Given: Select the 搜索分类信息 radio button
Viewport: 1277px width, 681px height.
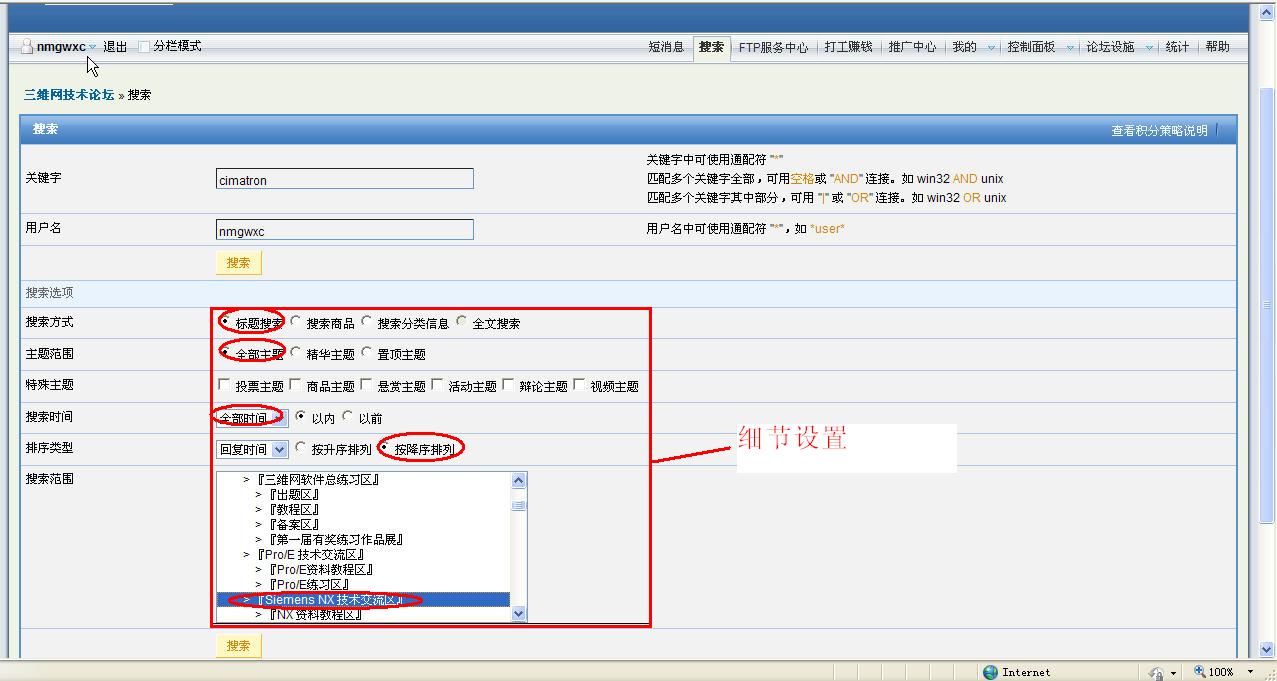Looking at the screenshot, I should 366,322.
